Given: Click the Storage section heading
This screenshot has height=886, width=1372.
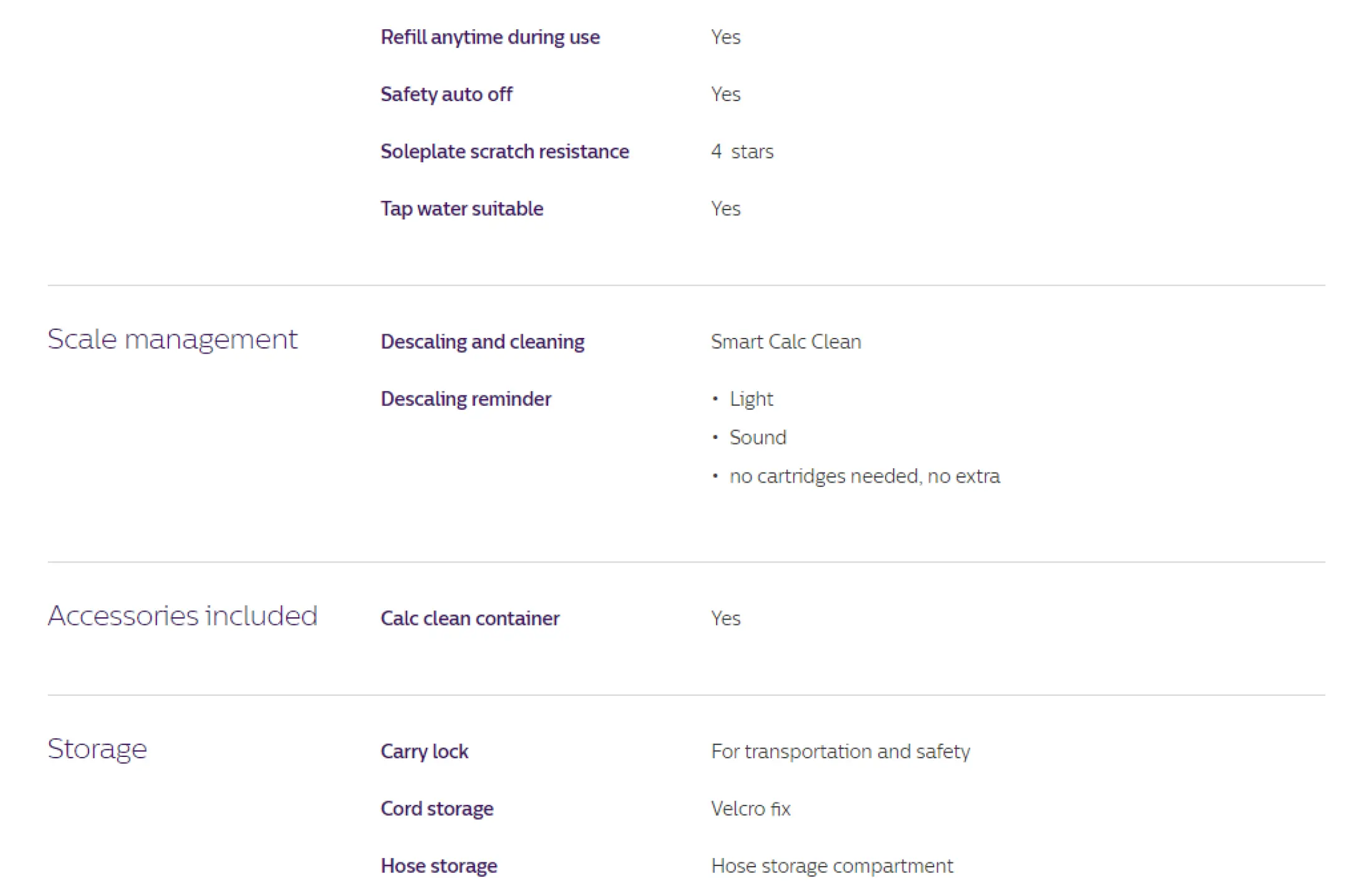Looking at the screenshot, I should click(97, 749).
